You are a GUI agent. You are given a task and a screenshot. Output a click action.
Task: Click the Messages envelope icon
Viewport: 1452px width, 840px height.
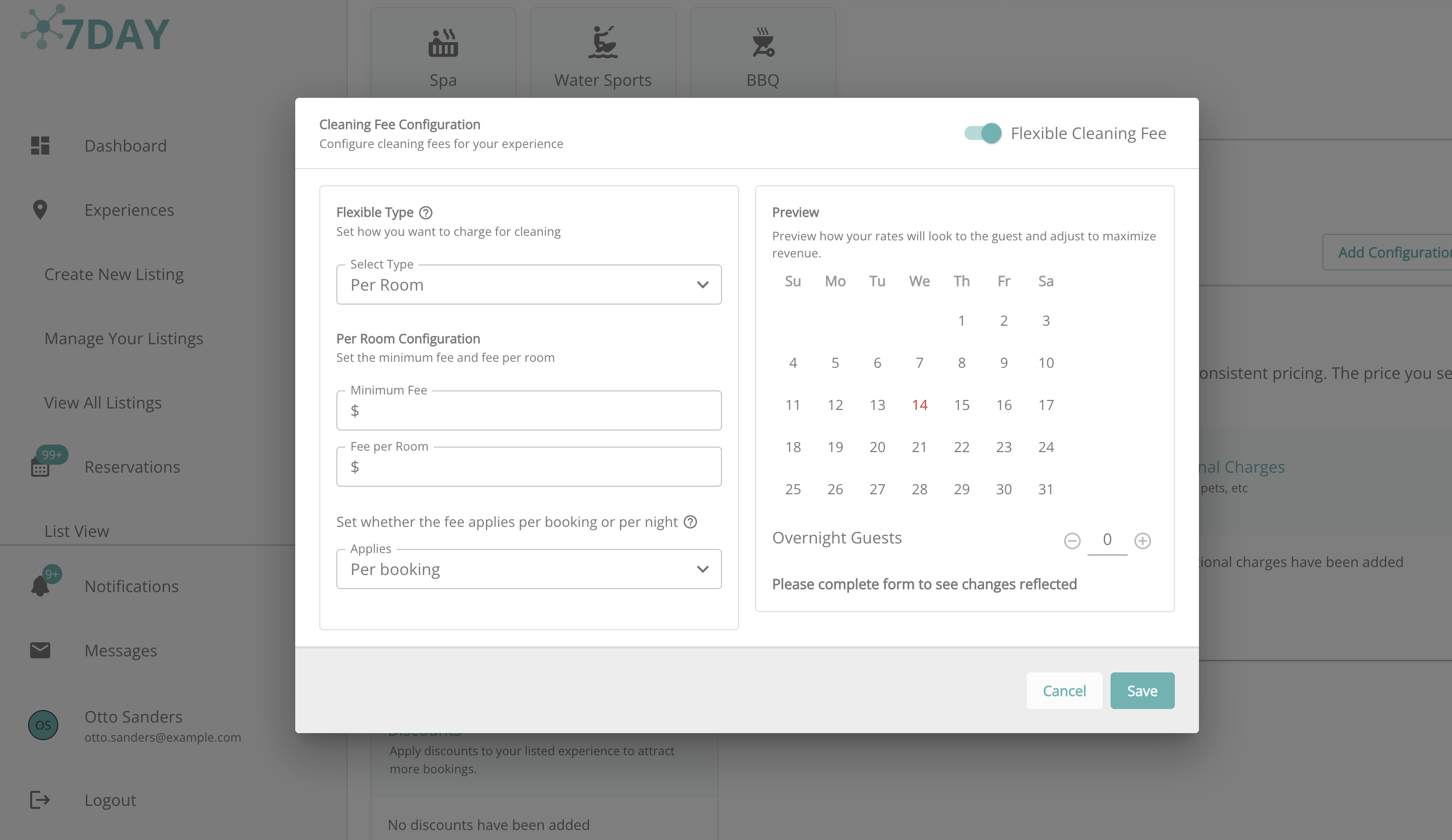40,650
